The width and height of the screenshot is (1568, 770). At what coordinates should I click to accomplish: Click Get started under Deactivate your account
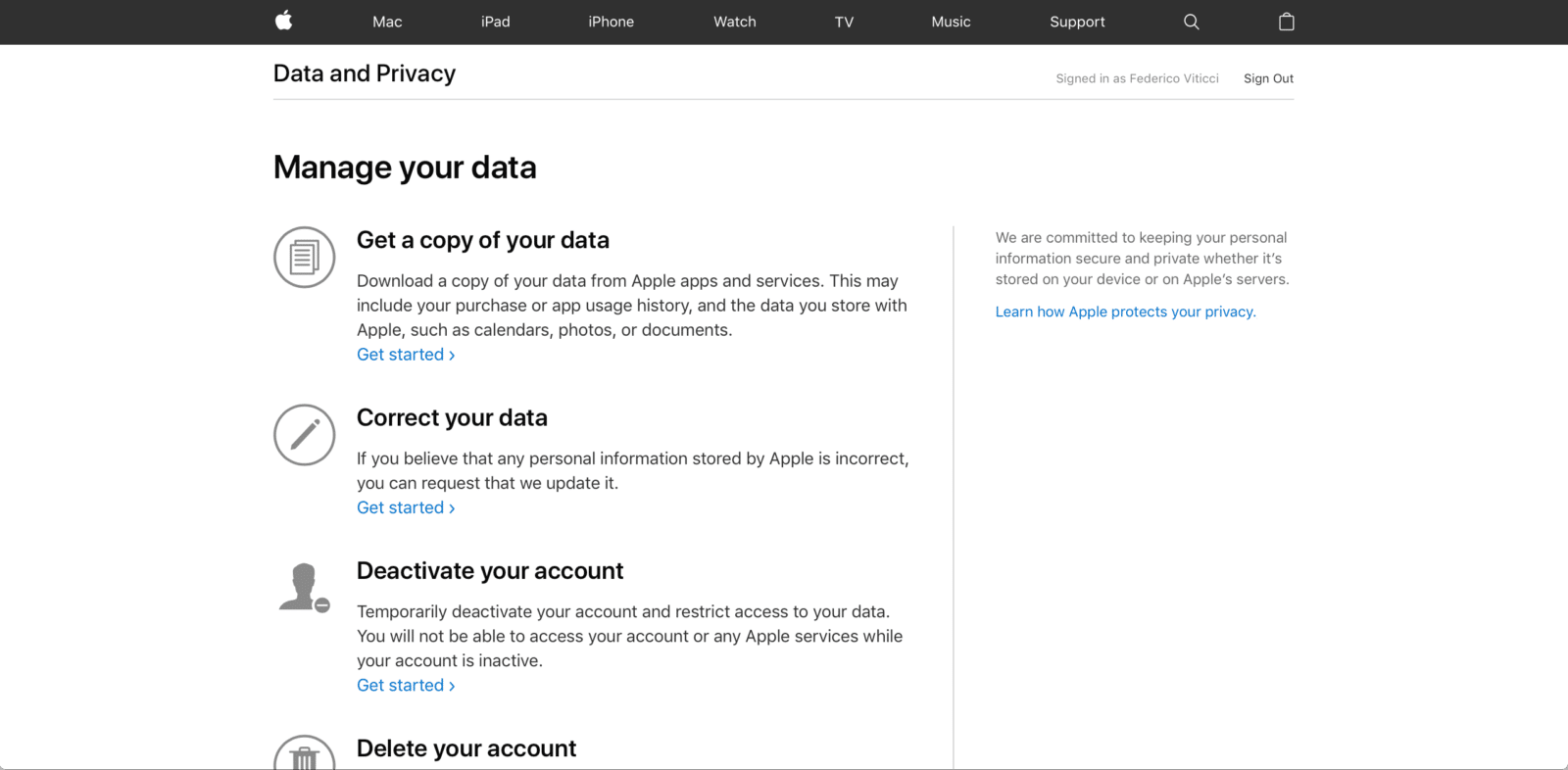click(405, 686)
